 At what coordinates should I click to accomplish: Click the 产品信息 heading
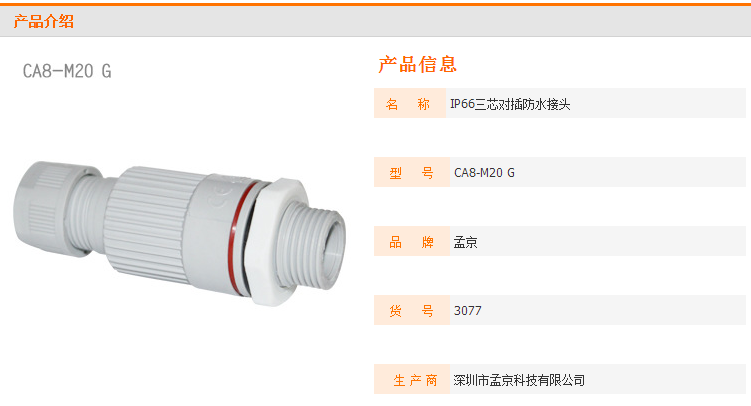(x=418, y=64)
